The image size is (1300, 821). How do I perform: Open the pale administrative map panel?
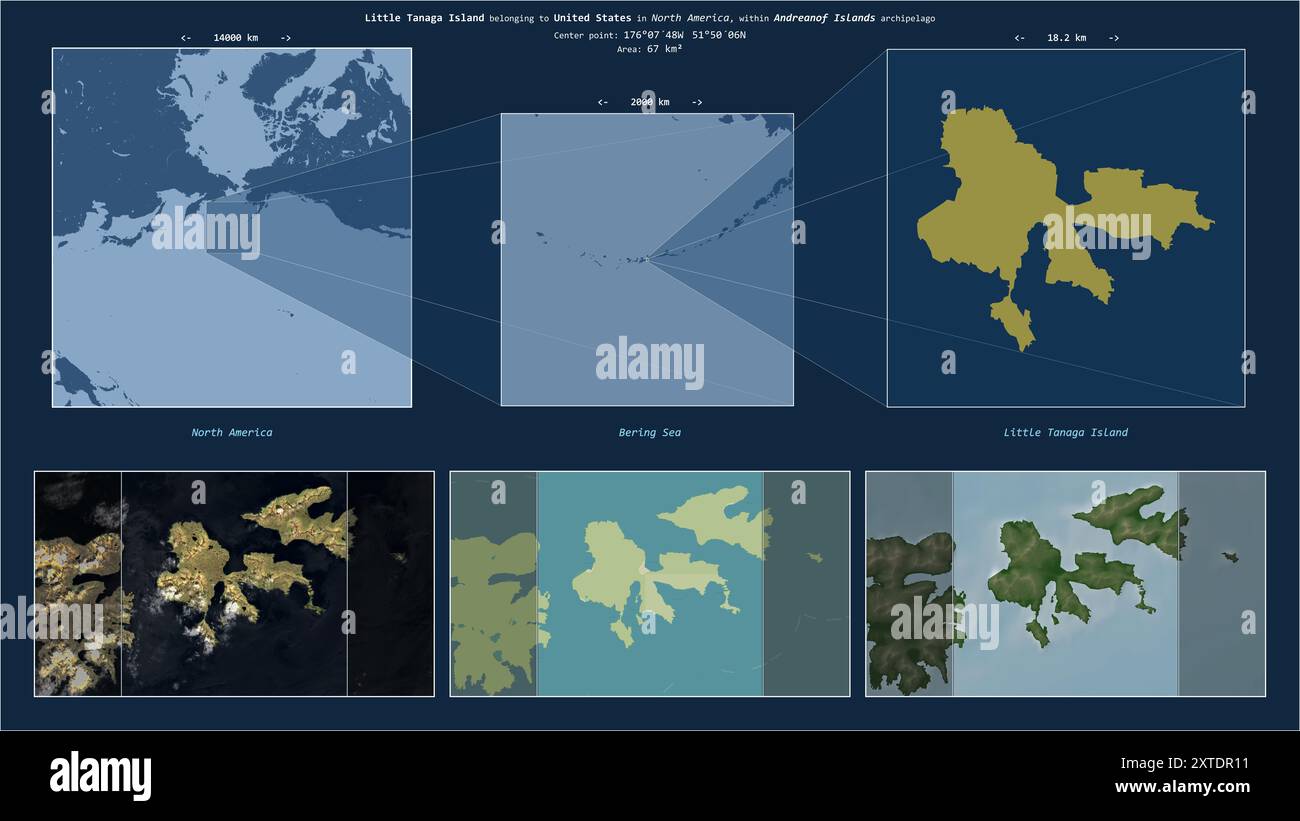pyautogui.click(x=650, y=584)
